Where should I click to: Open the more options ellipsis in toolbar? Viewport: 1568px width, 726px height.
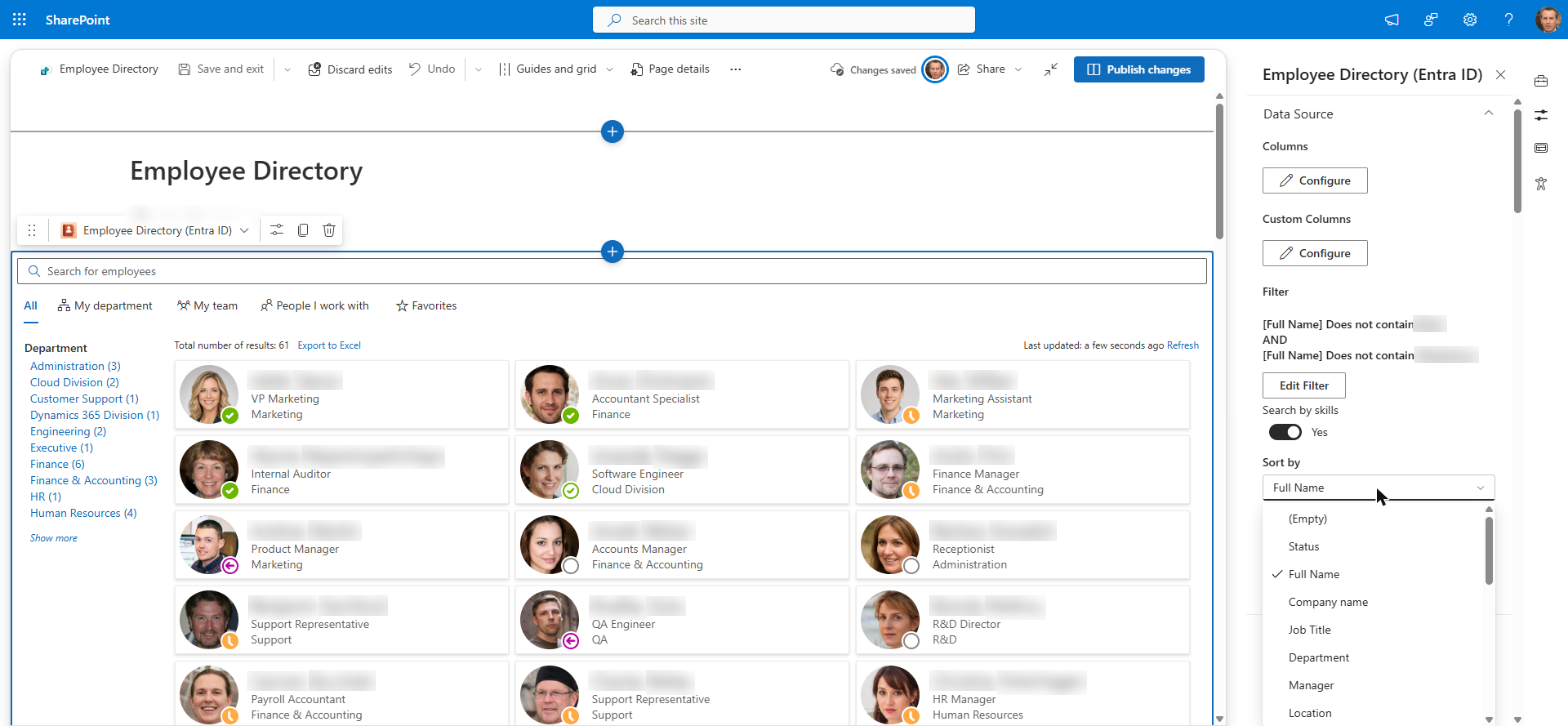coord(736,69)
